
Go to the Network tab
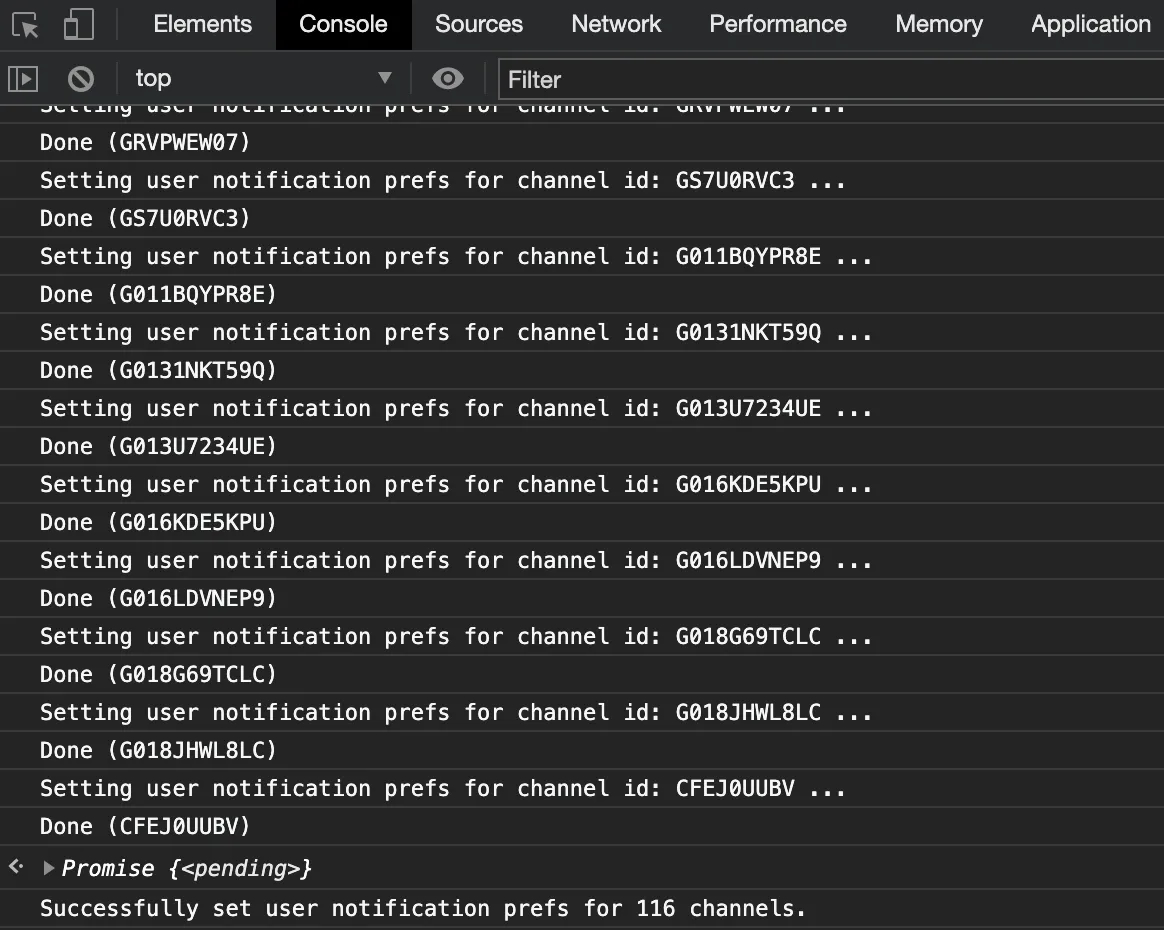pos(616,25)
